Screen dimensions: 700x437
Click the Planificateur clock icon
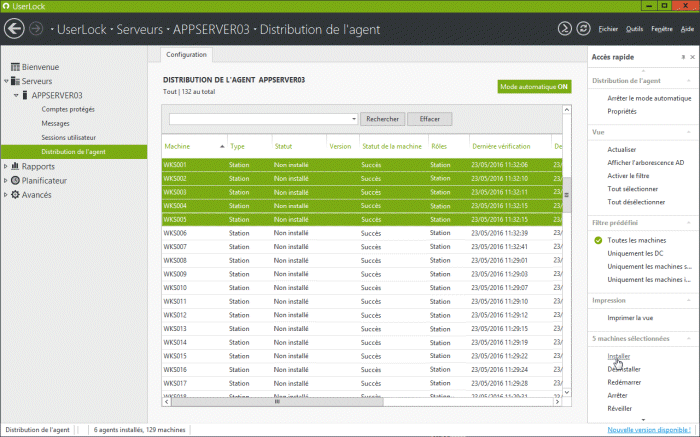click(x=15, y=180)
